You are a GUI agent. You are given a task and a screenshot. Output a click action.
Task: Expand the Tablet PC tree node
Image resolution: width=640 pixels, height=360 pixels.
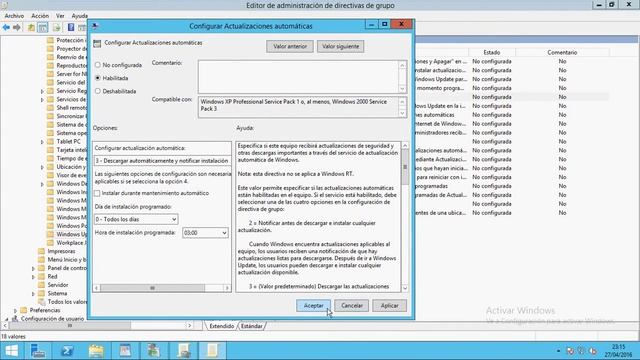tap(42, 142)
